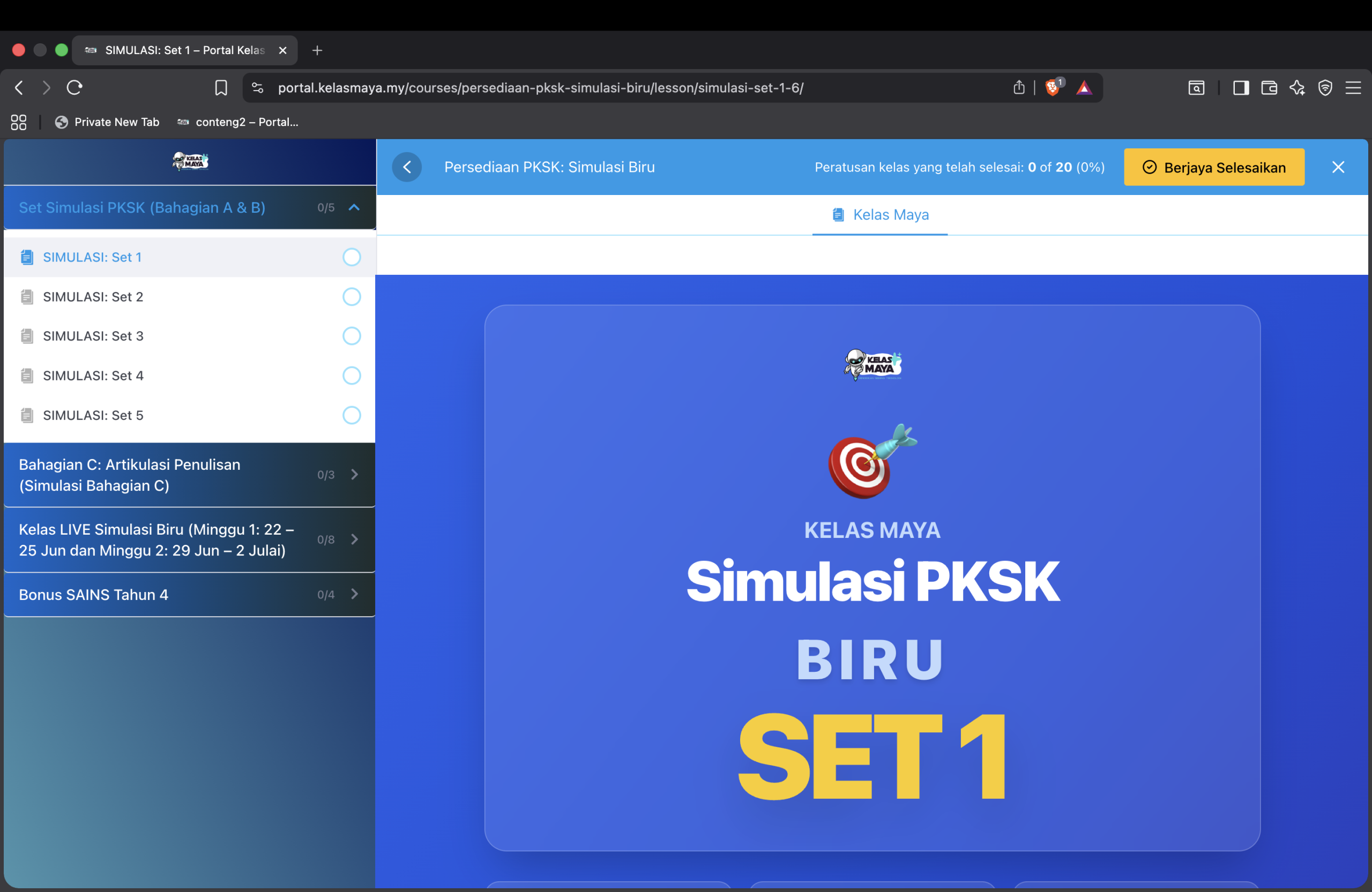Bookmark this page with the bookmark icon

(221, 87)
